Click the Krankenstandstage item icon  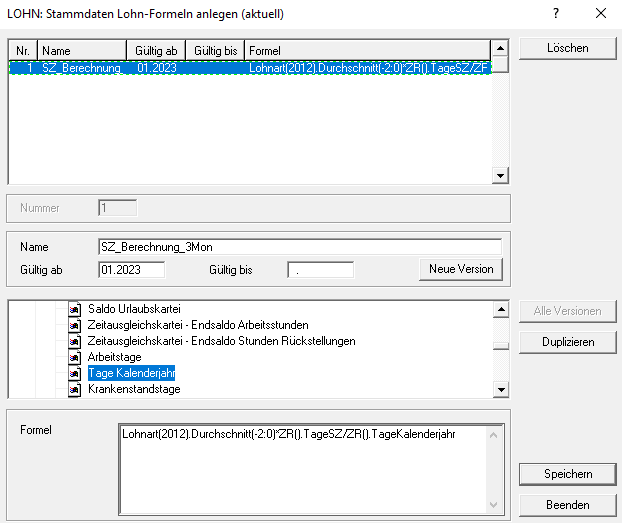pos(74,389)
